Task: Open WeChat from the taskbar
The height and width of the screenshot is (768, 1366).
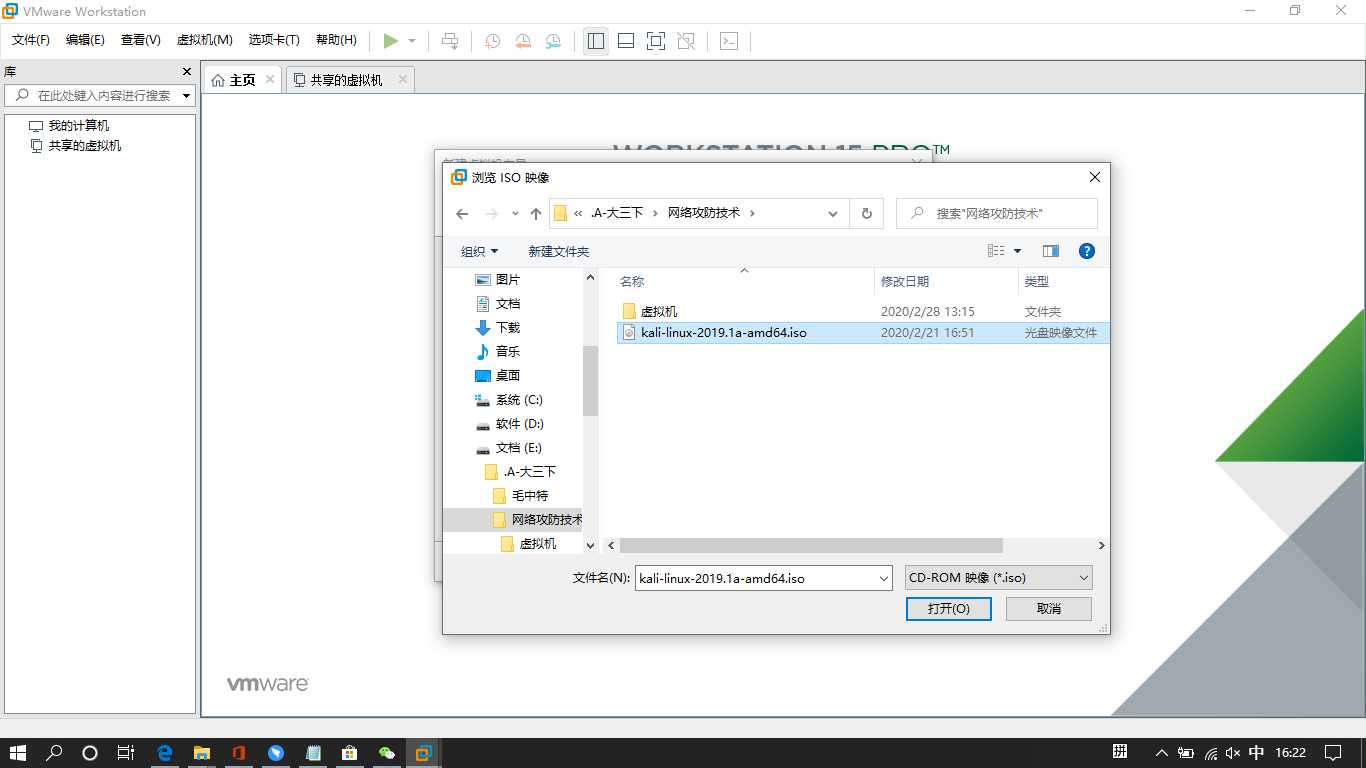Action: click(x=386, y=753)
